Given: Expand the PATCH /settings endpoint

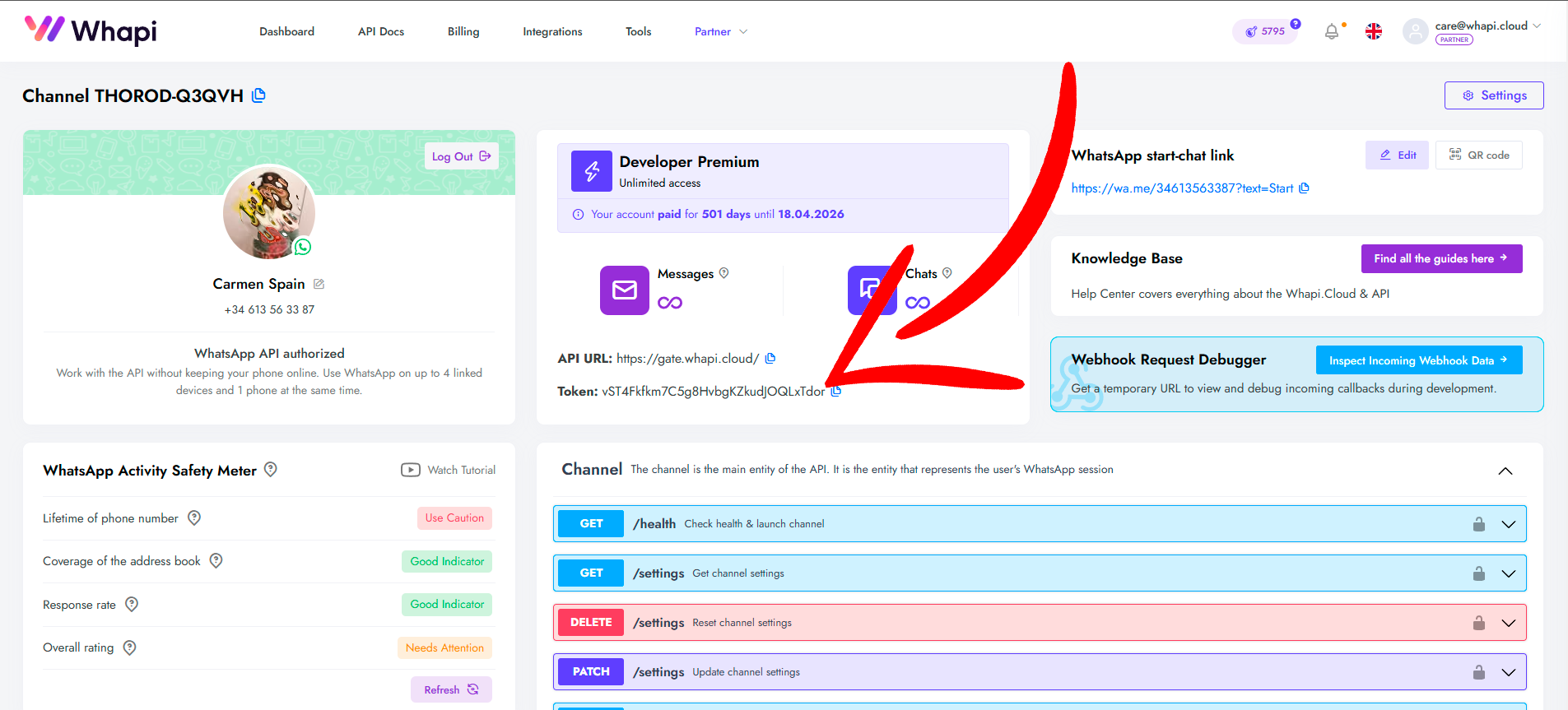Looking at the screenshot, I should coord(1509,672).
